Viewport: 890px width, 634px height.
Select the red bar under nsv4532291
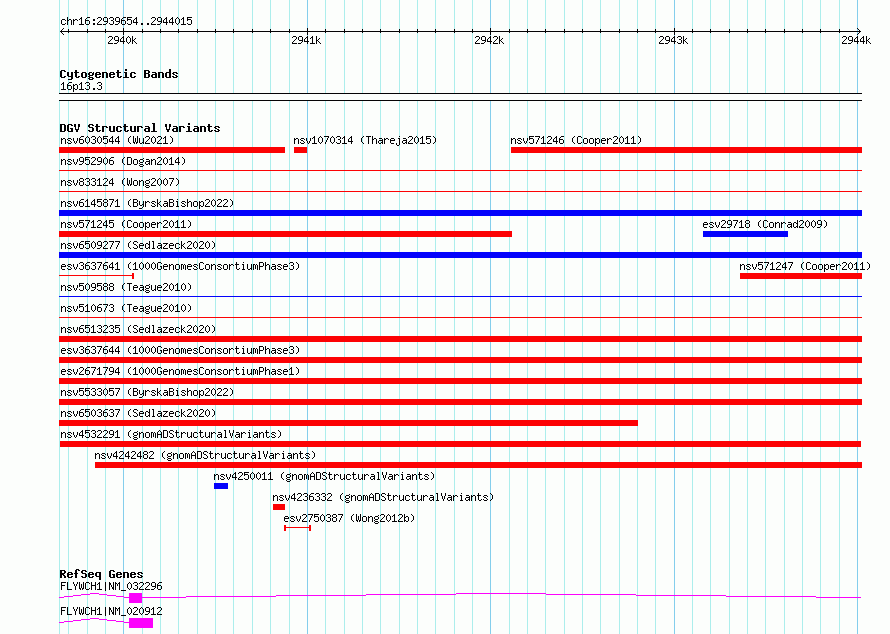pyautogui.click(x=460, y=444)
